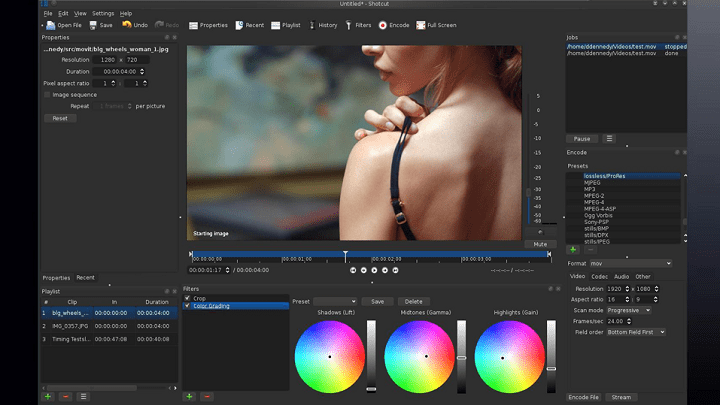Add a filter with green plus icon
720x405 pixels.
click(x=189, y=396)
